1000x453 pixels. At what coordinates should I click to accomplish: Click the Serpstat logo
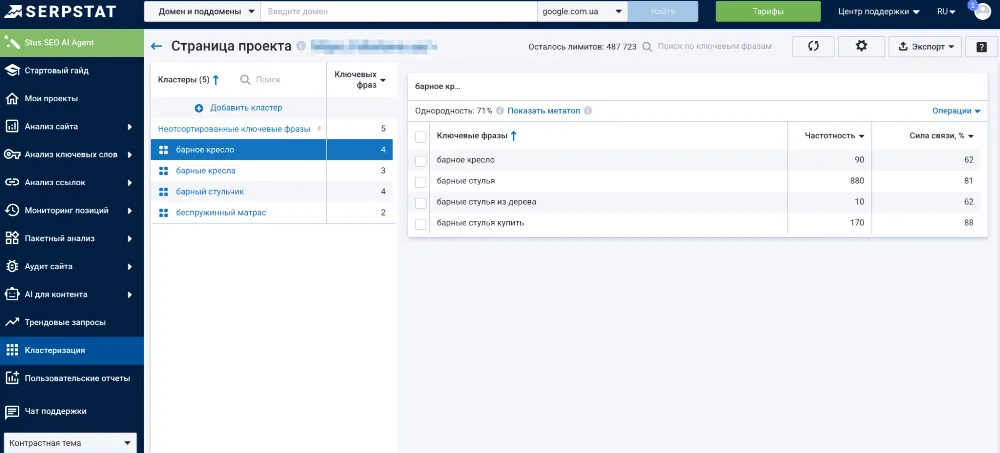point(61,11)
